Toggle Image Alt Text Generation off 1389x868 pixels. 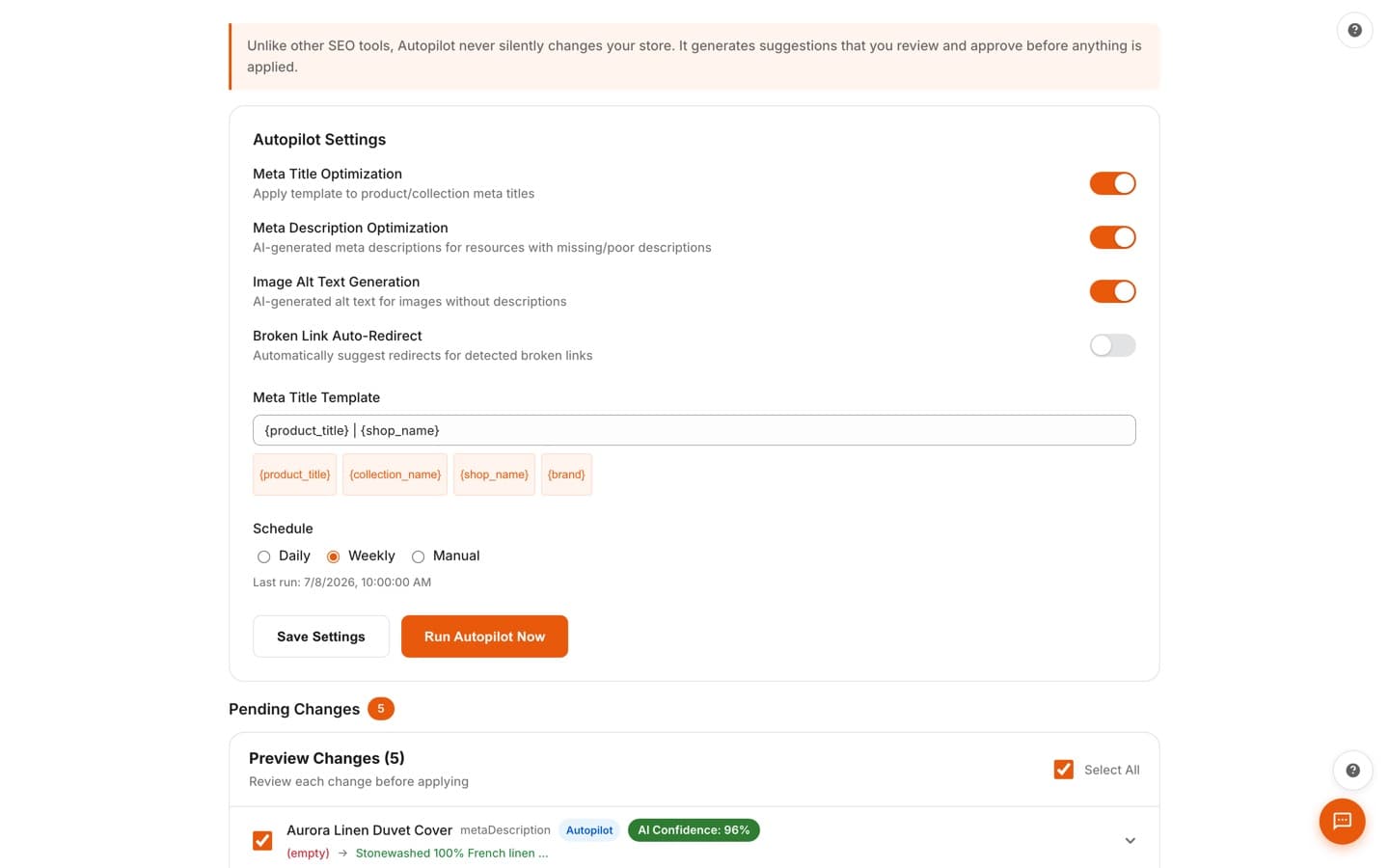pos(1112,291)
